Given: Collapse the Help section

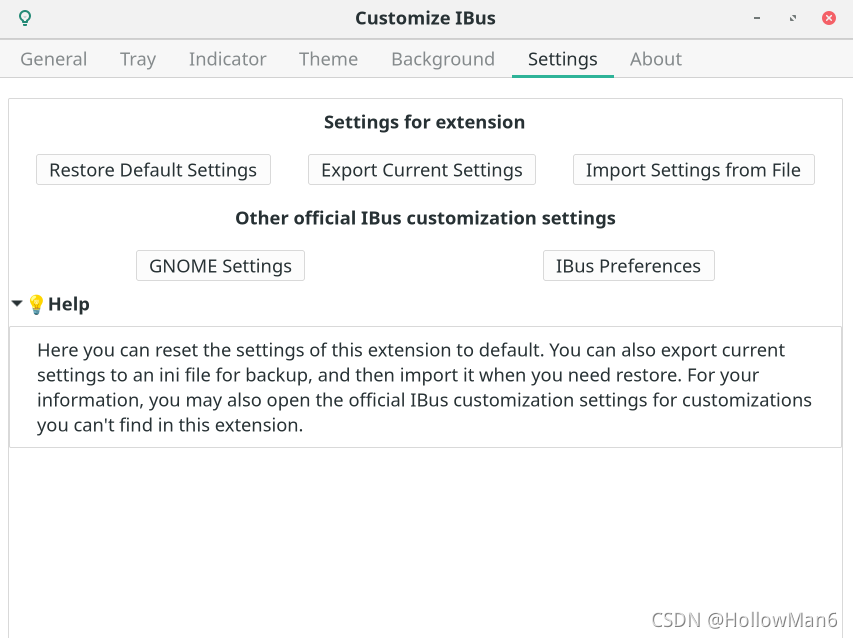Looking at the screenshot, I should (x=17, y=303).
